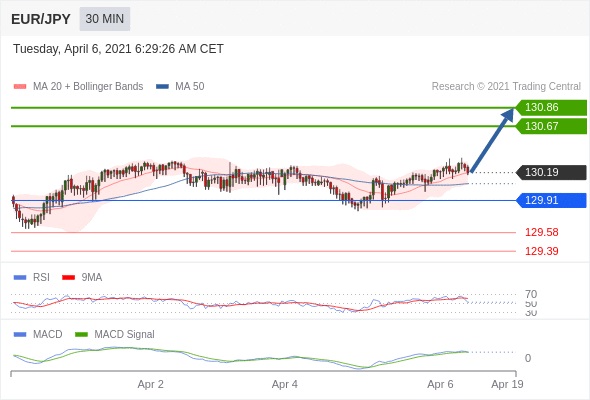Image resolution: width=590 pixels, height=400 pixels.
Task: Click the RSI 70 axis value
Action: [531, 294]
